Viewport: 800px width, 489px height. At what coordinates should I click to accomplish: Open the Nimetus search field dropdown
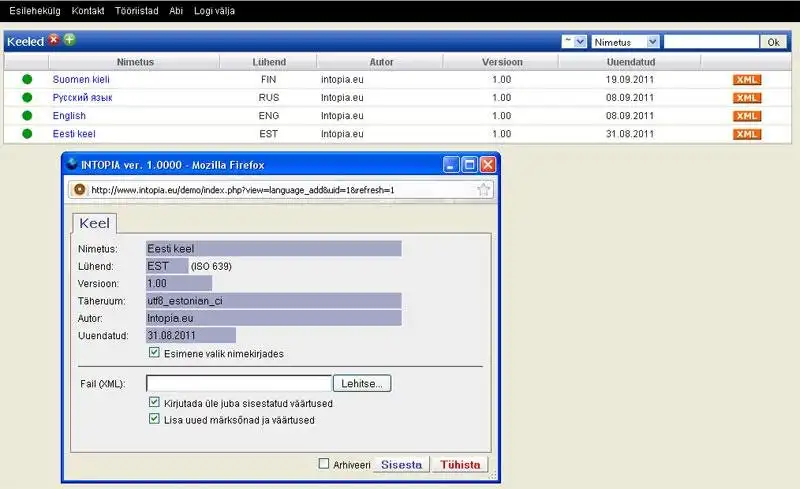pos(626,42)
